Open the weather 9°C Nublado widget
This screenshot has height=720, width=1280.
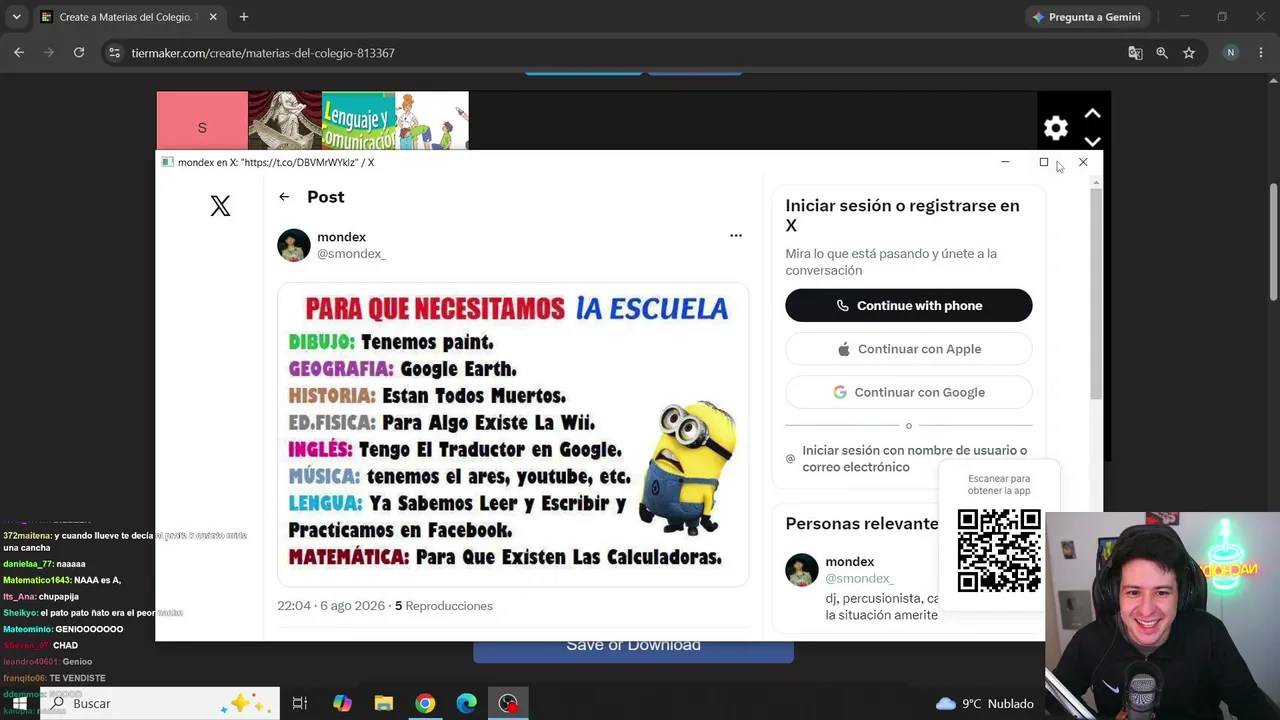[x=984, y=704]
